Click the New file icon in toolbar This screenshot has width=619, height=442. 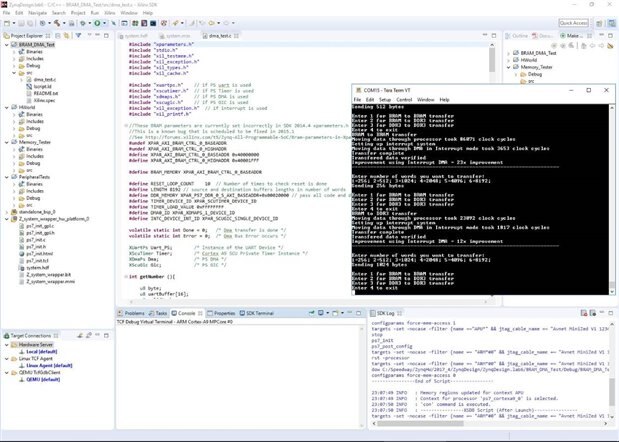(x=9, y=21)
